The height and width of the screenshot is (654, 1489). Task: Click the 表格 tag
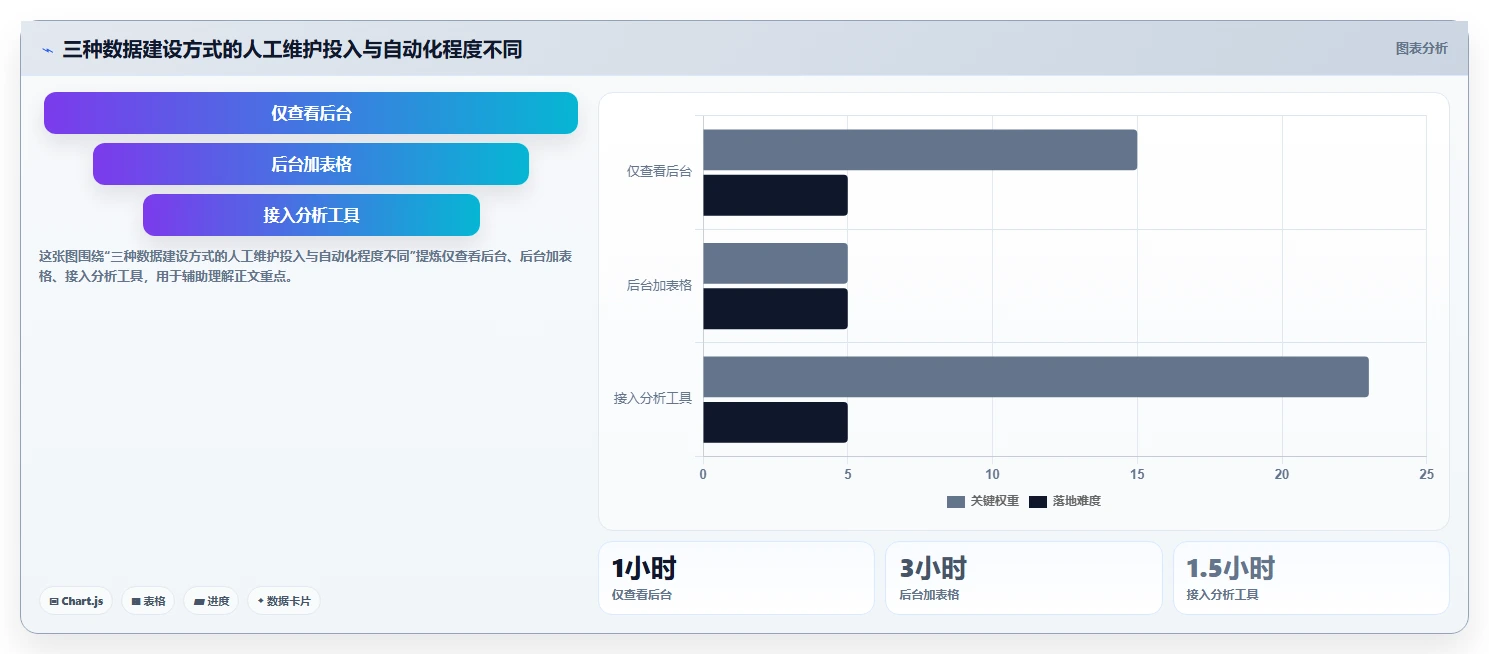pyautogui.click(x=148, y=601)
